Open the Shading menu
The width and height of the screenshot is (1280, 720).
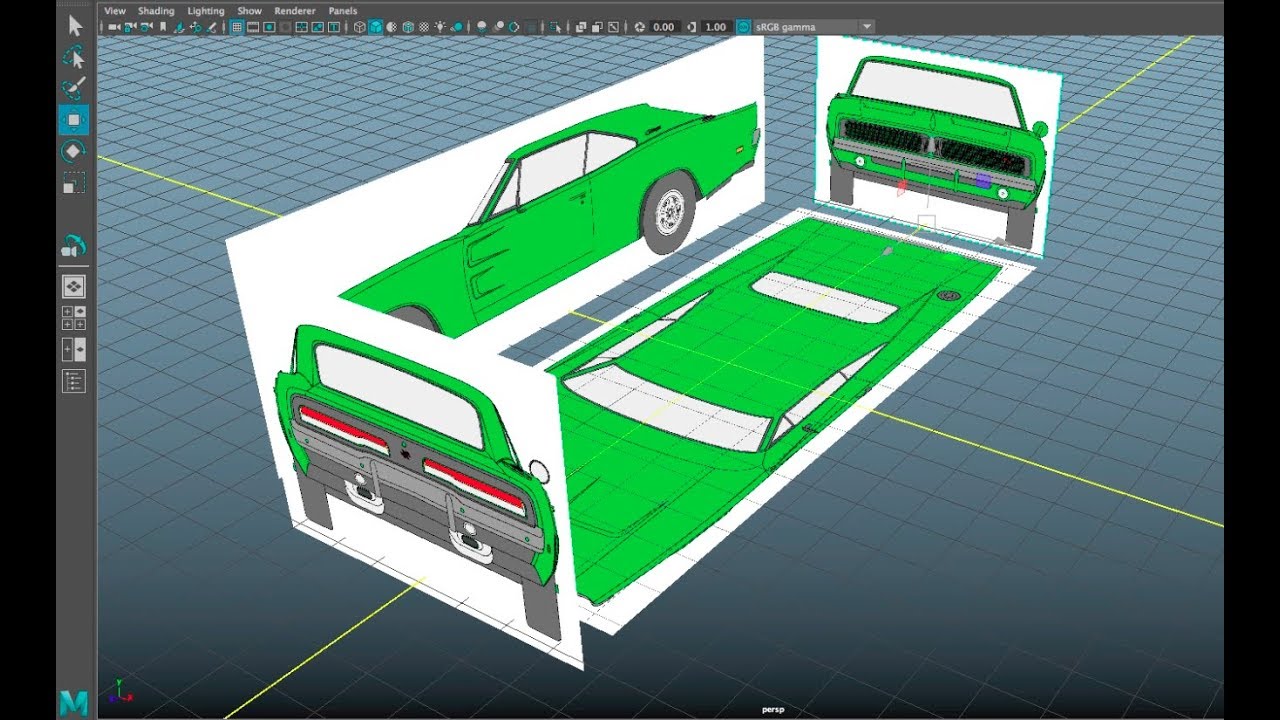click(156, 11)
